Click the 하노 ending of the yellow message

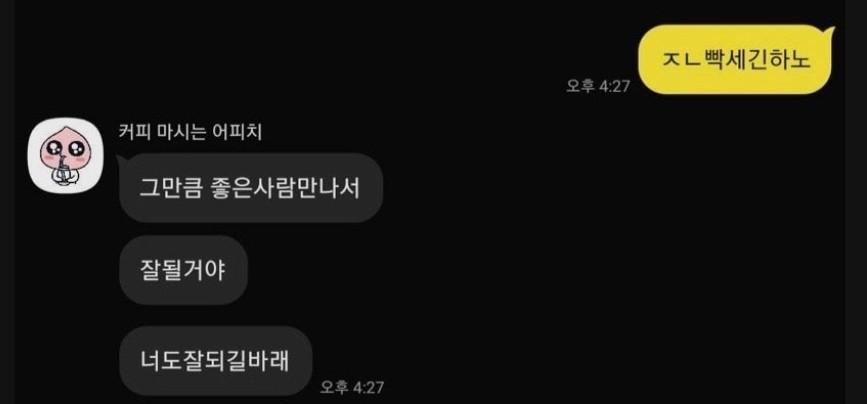tap(791, 60)
